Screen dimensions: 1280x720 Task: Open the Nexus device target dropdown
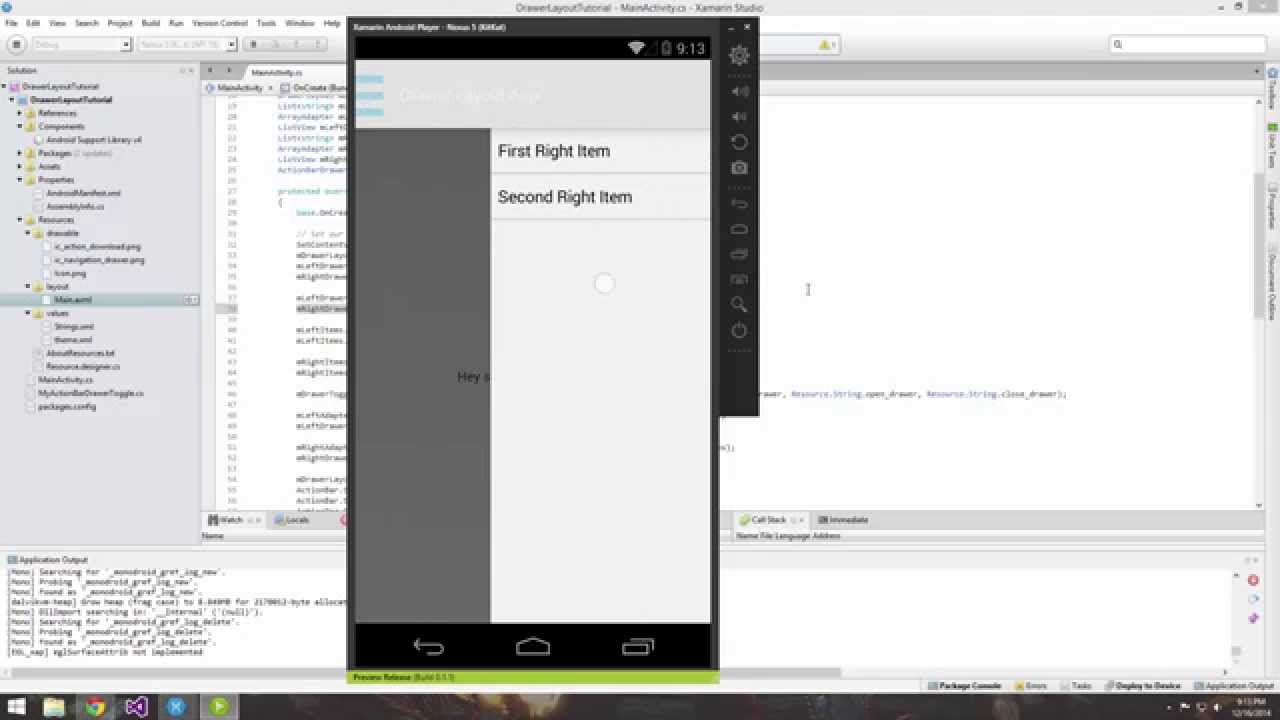click(x=187, y=44)
